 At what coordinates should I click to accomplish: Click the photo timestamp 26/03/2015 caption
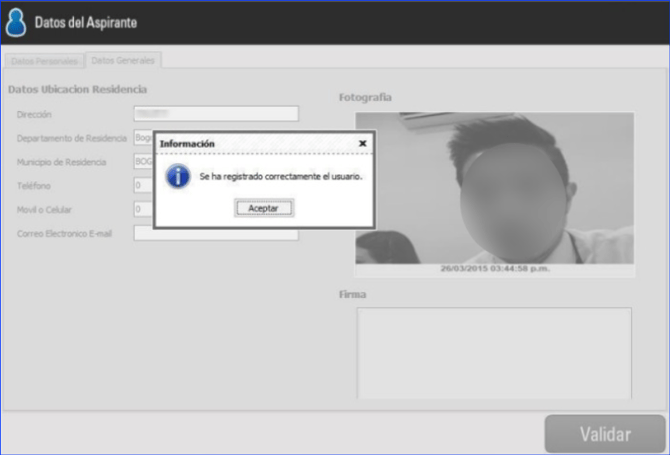(495, 269)
